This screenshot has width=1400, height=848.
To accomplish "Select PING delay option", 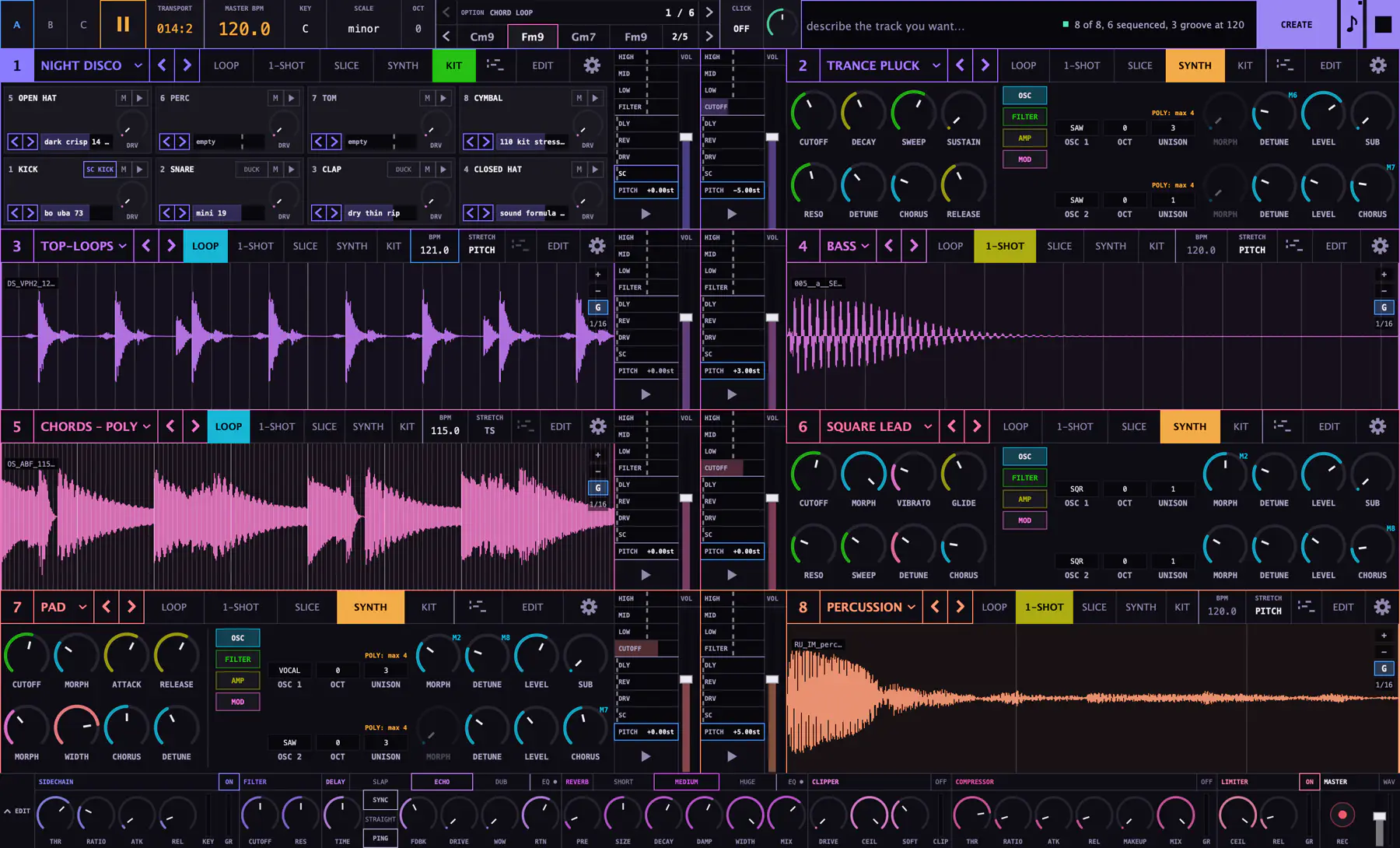I will (380, 838).
